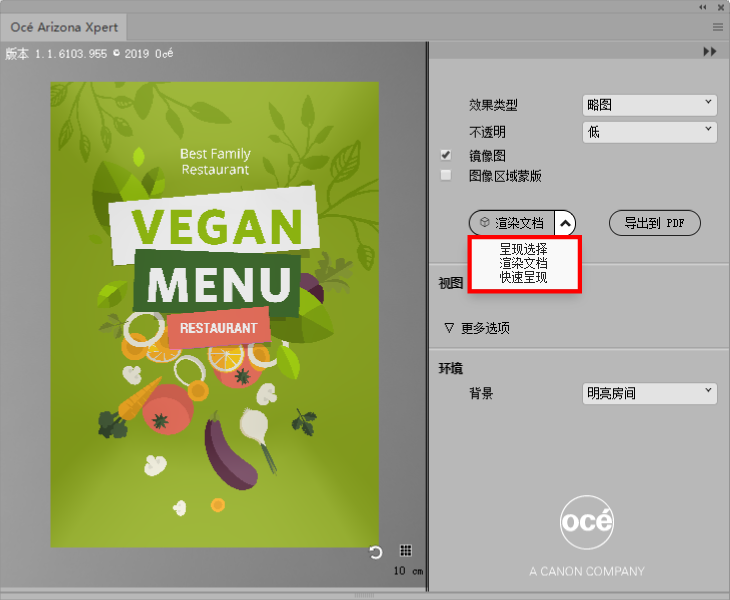Click the 渲染文档 button
The height and width of the screenshot is (600, 730).
click(511, 223)
